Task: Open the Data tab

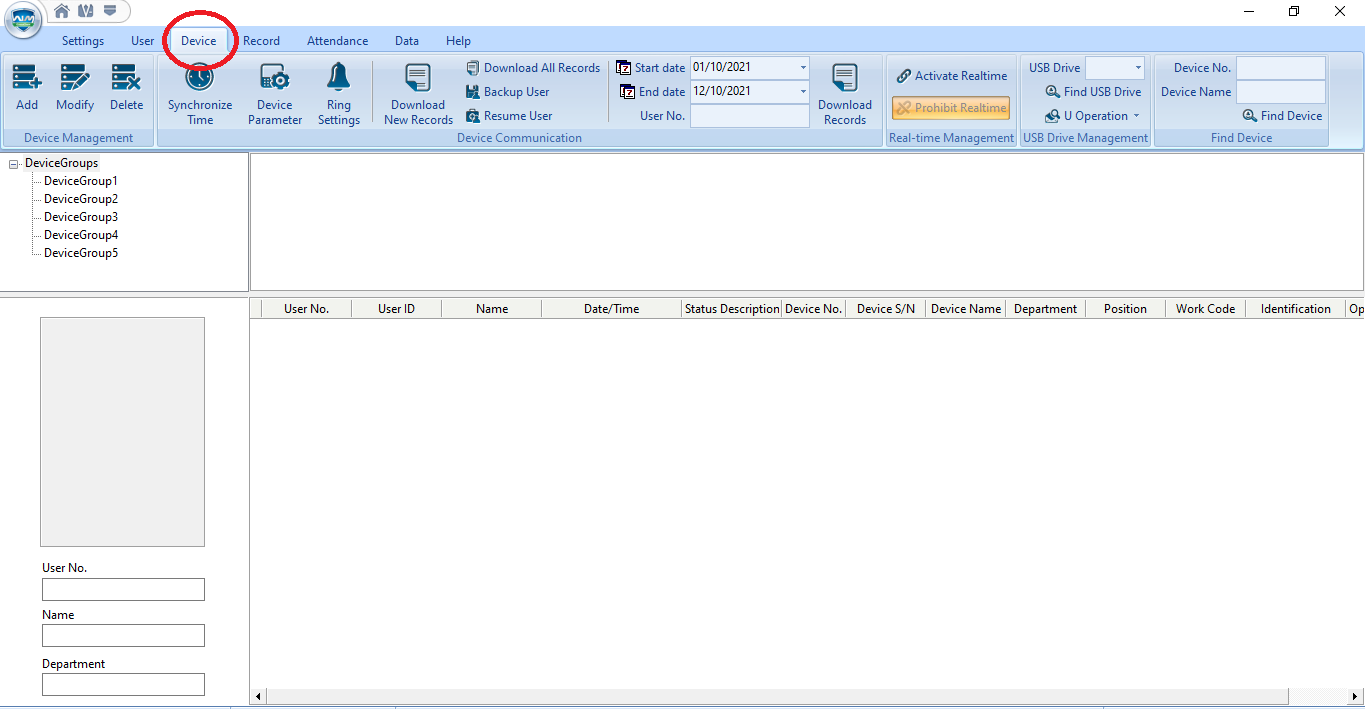Action: pyautogui.click(x=407, y=41)
